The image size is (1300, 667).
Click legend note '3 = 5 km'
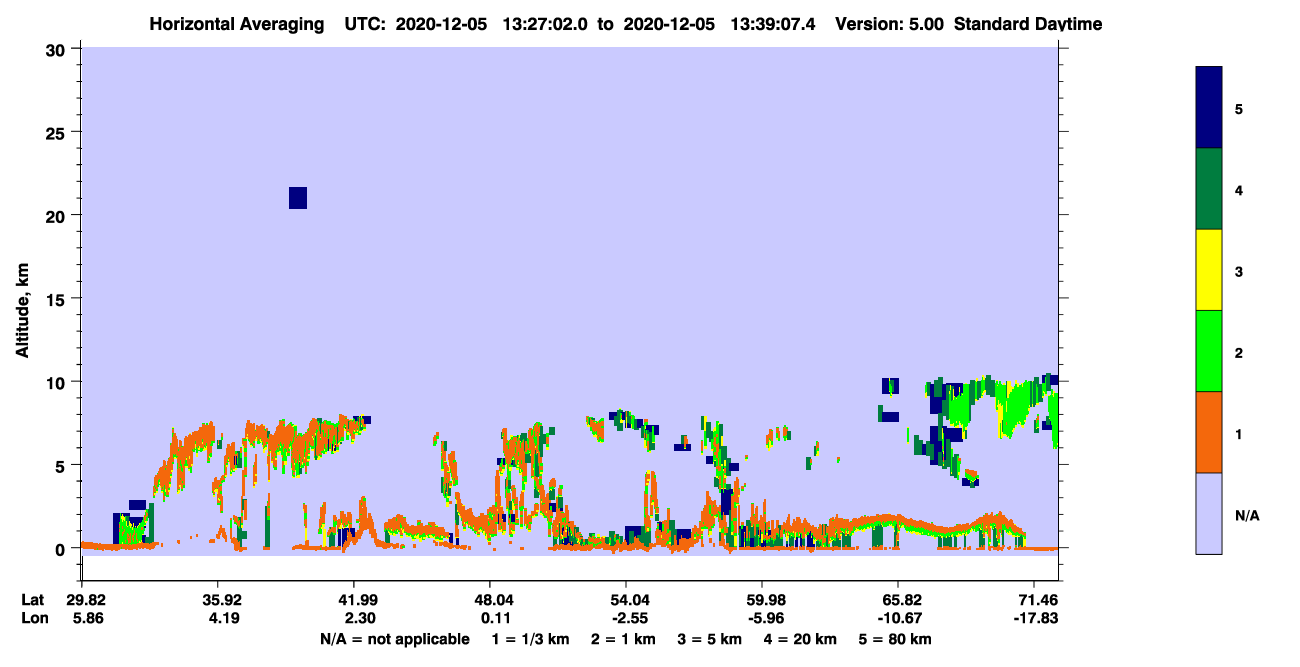[x=709, y=640]
